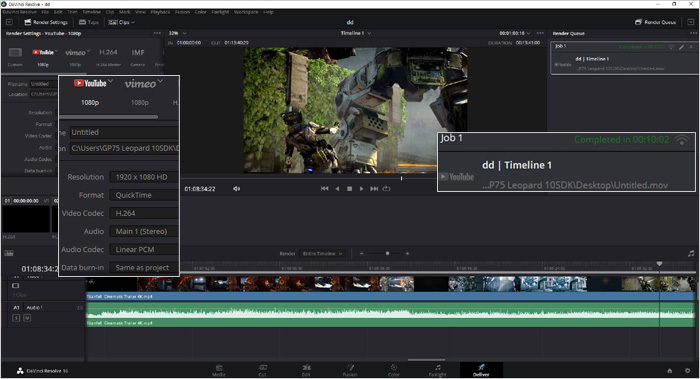700x379 pixels.
Task: Select the dd | Timeline 1 render job
Action: click(624, 58)
